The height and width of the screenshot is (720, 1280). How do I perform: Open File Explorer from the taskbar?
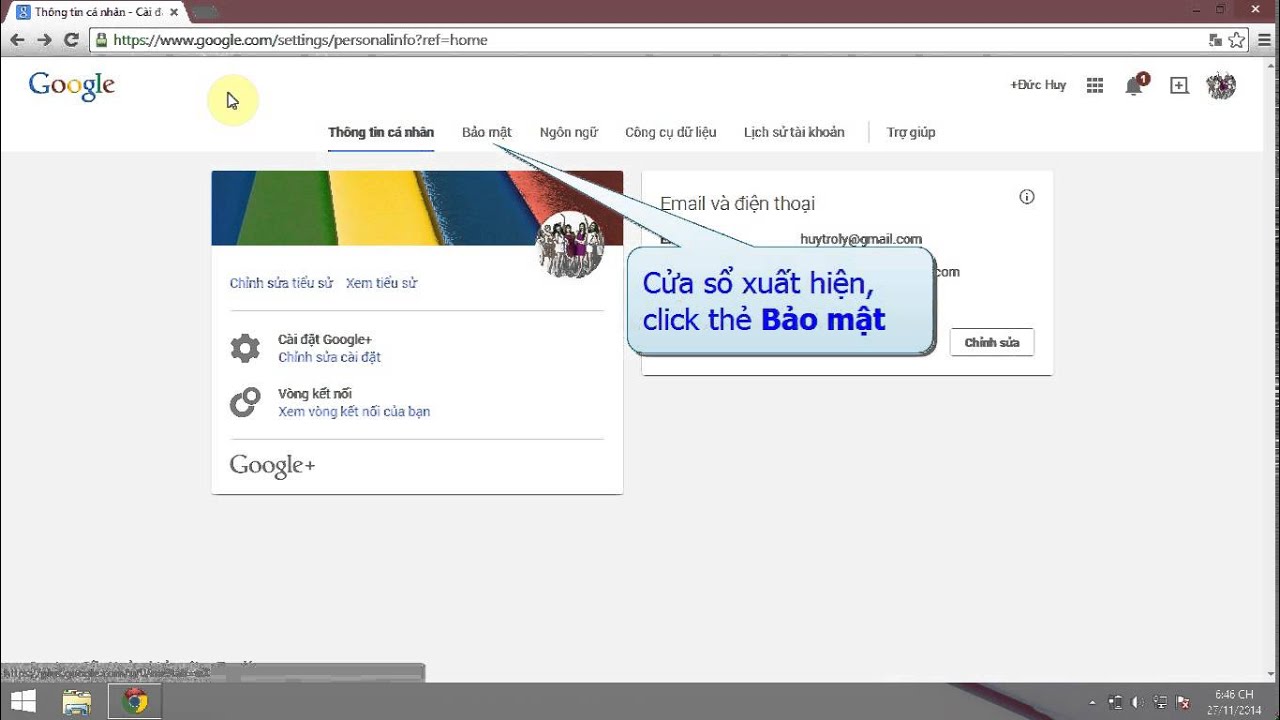[77, 701]
